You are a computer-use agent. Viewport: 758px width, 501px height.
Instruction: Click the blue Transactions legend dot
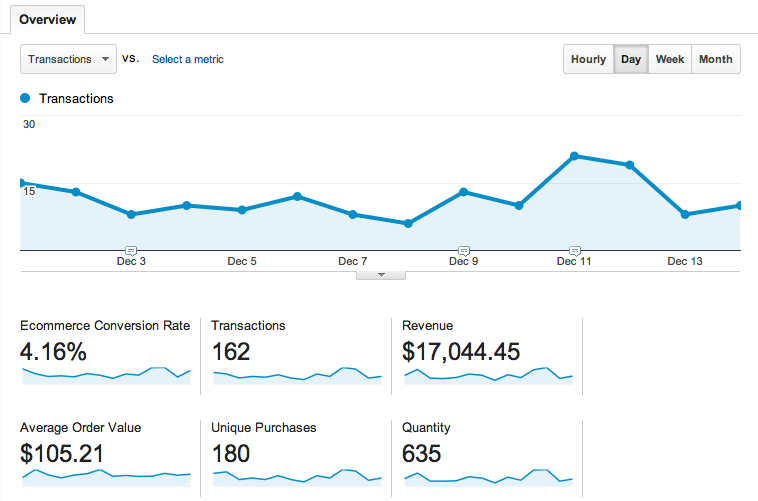pyautogui.click(x=26, y=99)
